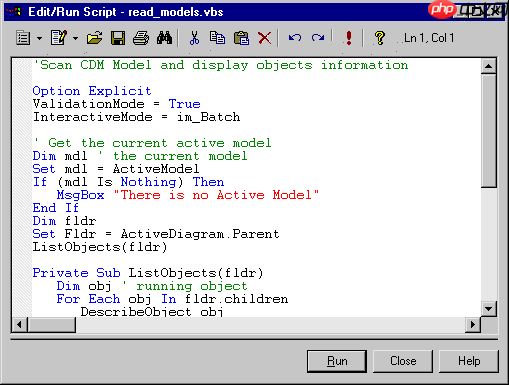Click the 'Ln 1, Col 1' position indicator

coord(429,38)
